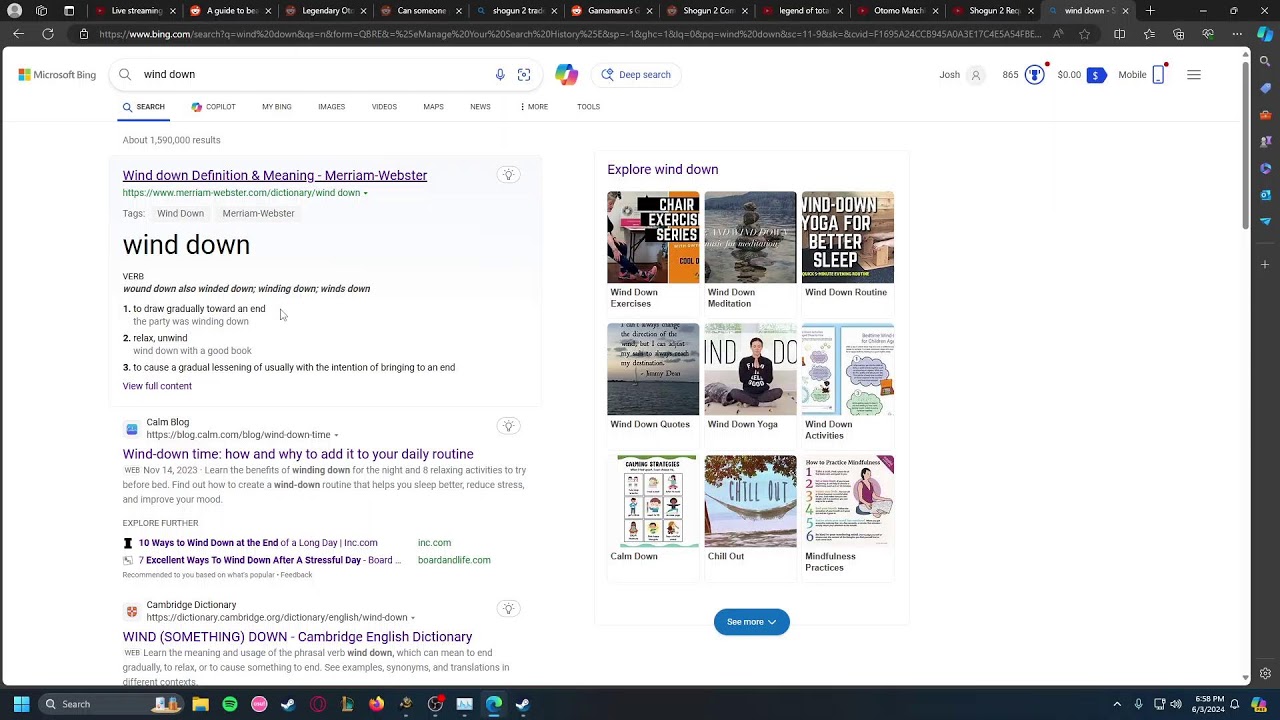Open the Merriam-Webster wind down definition link
The width and height of the screenshot is (1280, 720).
275,176
